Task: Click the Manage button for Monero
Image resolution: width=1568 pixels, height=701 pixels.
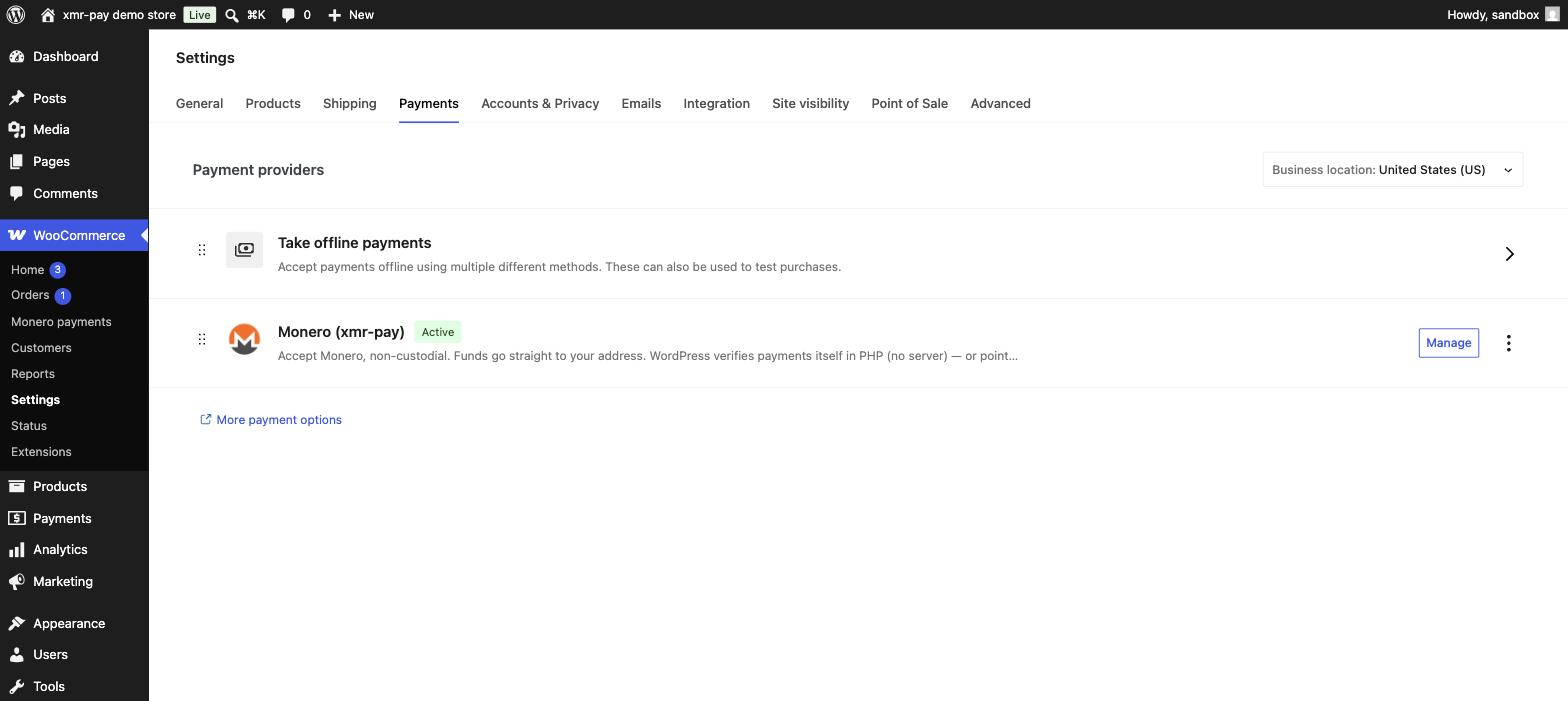Action: pyautogui.click(x=1449, y=343)
